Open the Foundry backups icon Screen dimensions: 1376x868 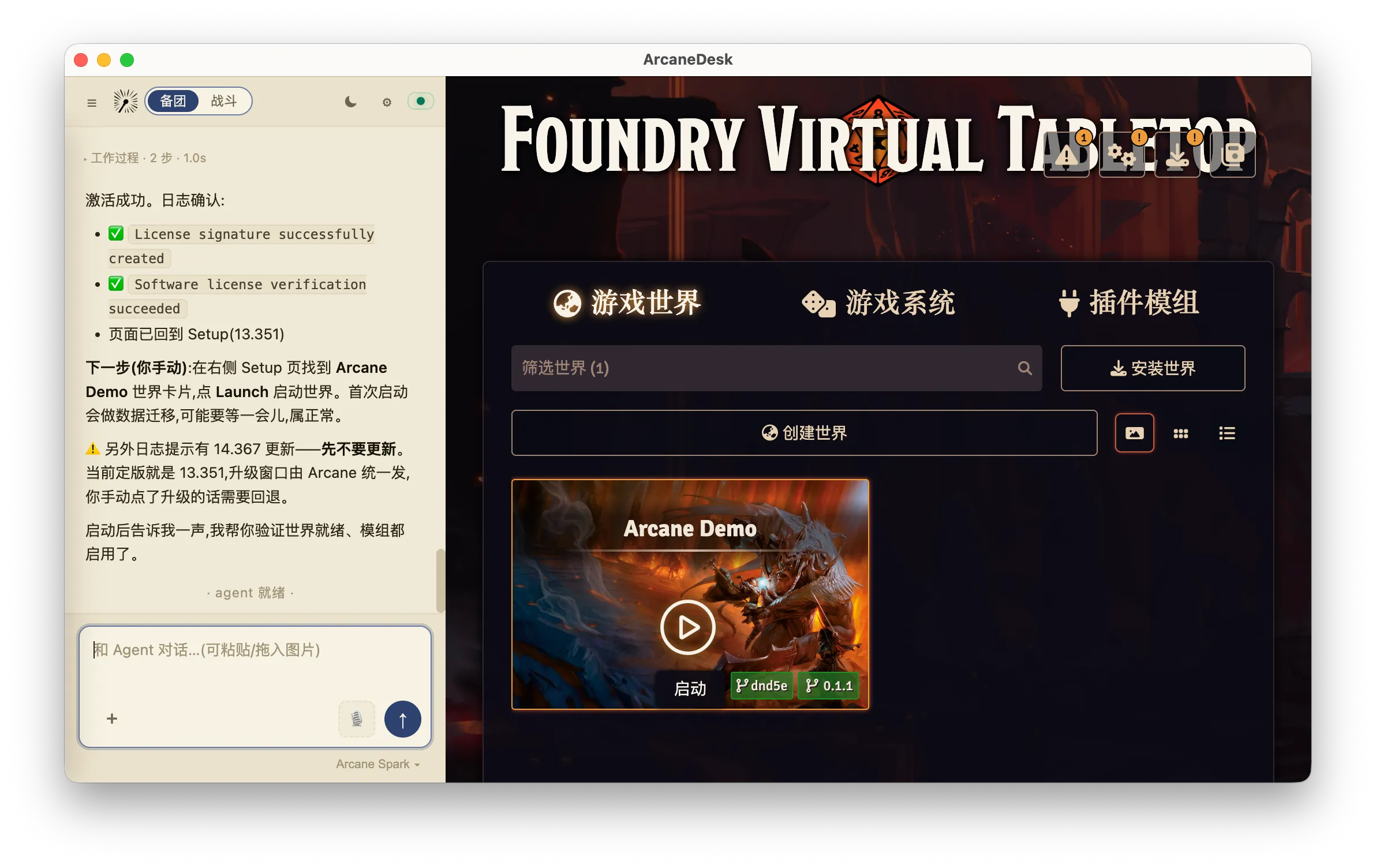1232,154
